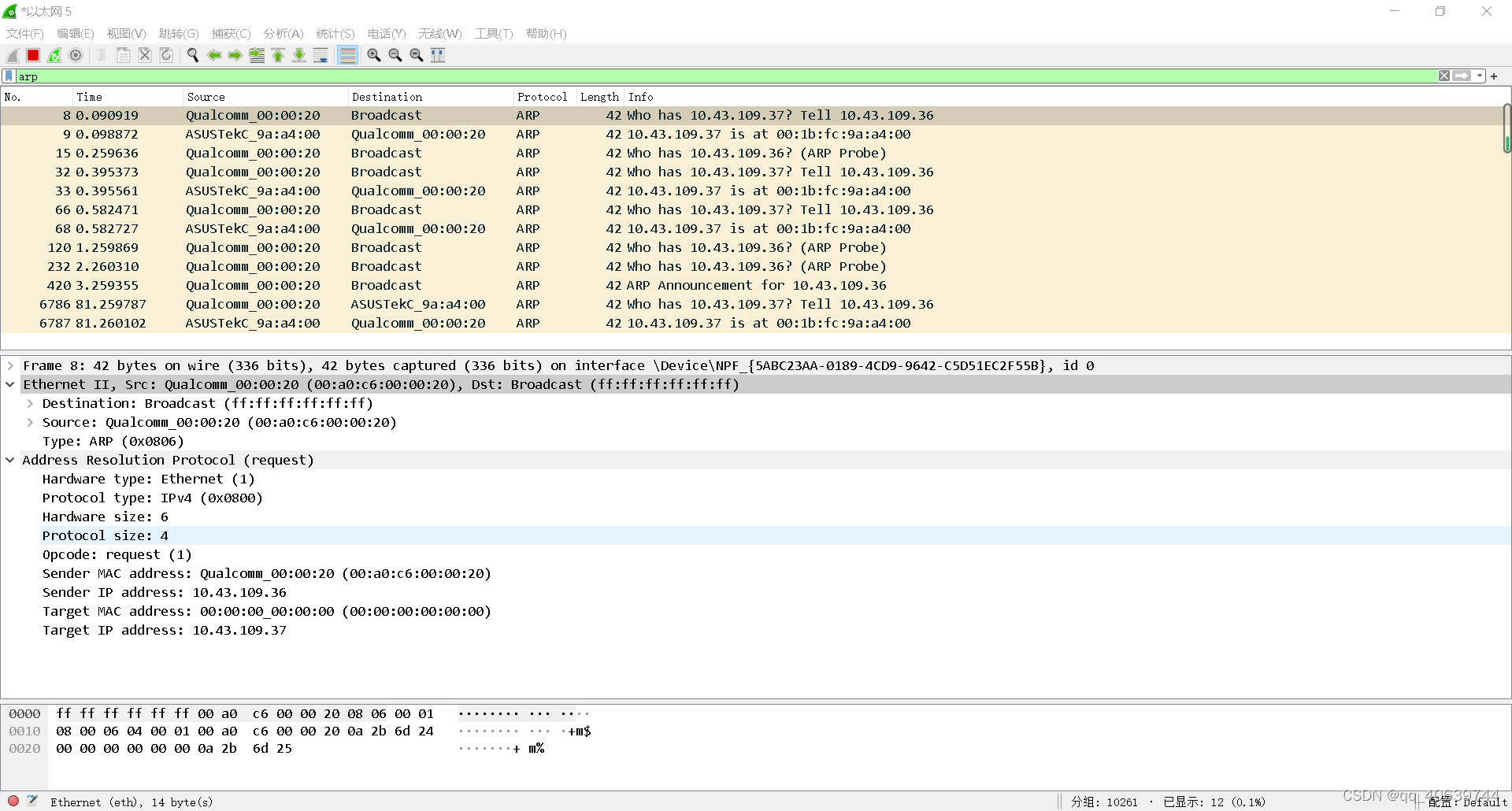Click the start capture shark fin icon
This screenshot has height=811, width=1512.
click(13, 55)
